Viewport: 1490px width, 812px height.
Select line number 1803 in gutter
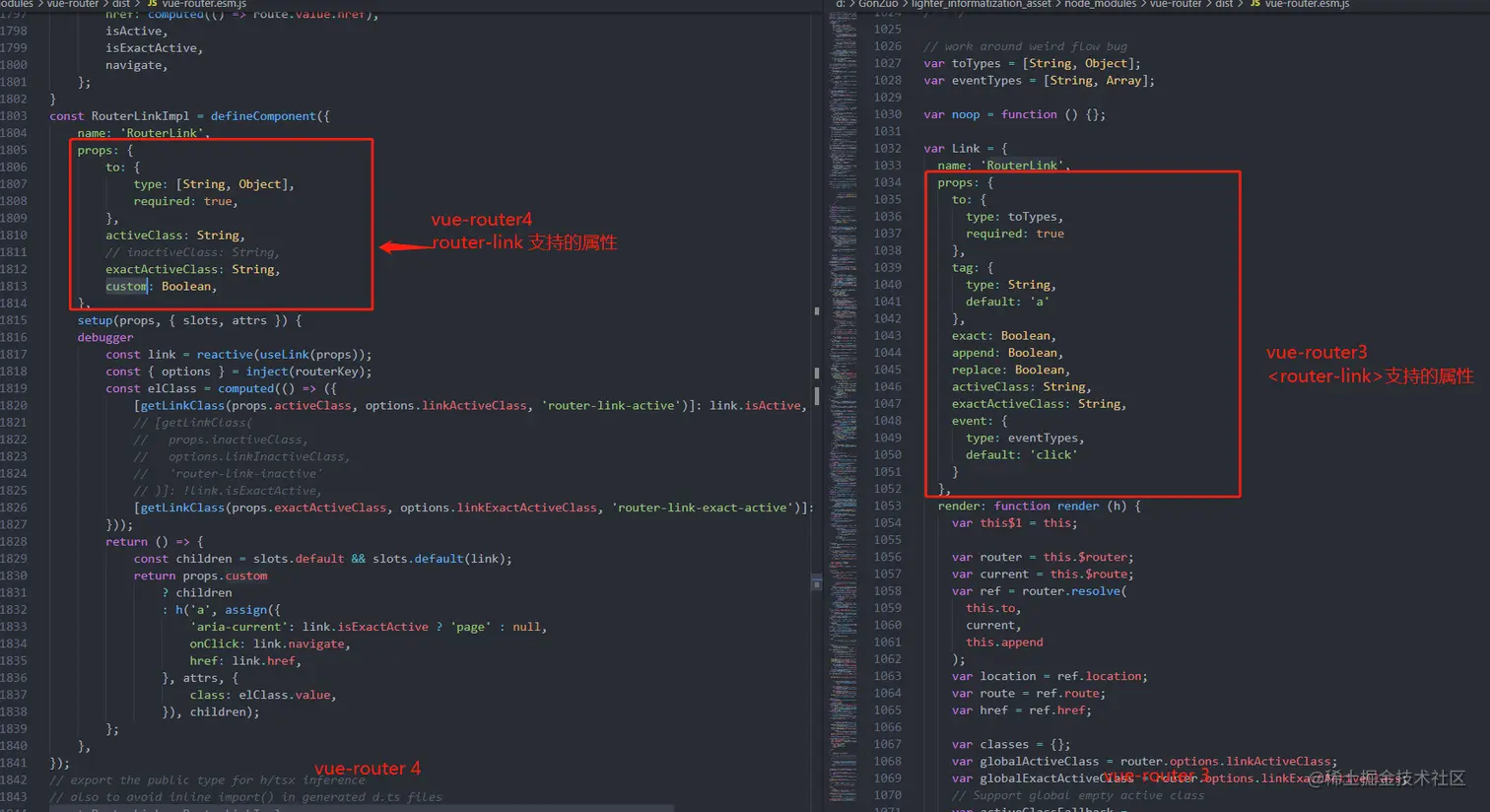pos(14,116)
